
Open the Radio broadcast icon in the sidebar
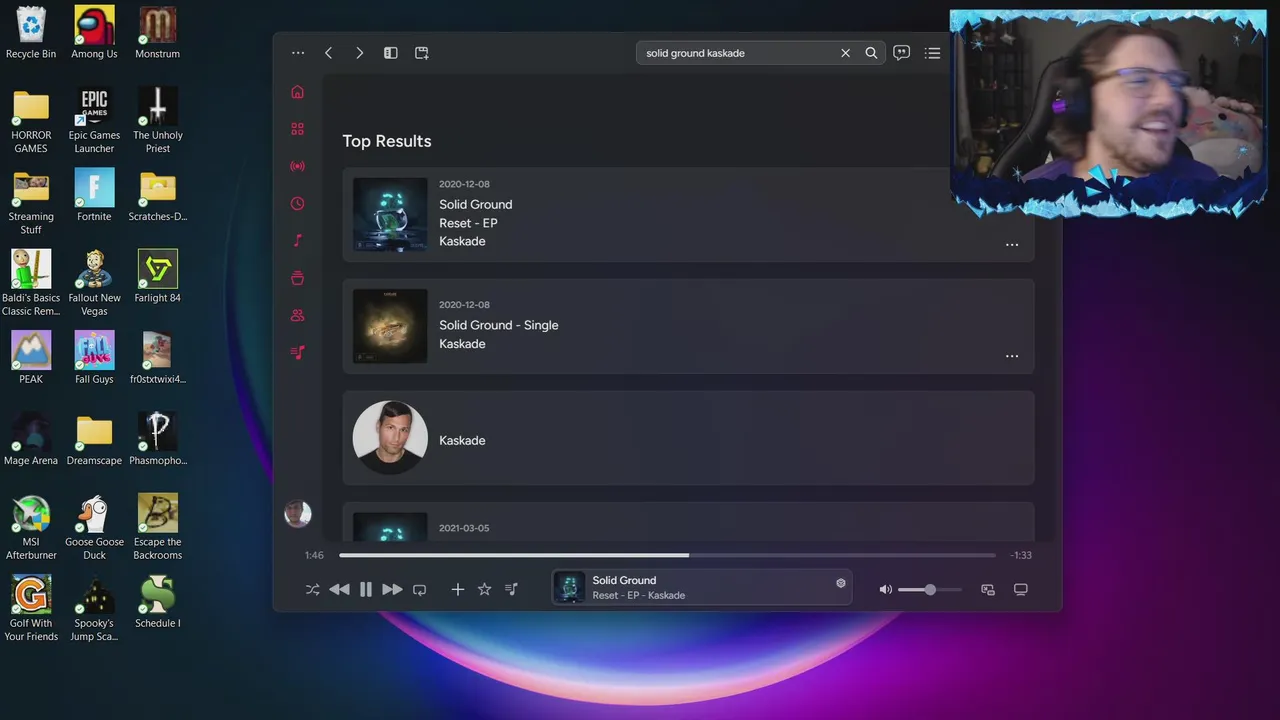[x=297, y=166]
